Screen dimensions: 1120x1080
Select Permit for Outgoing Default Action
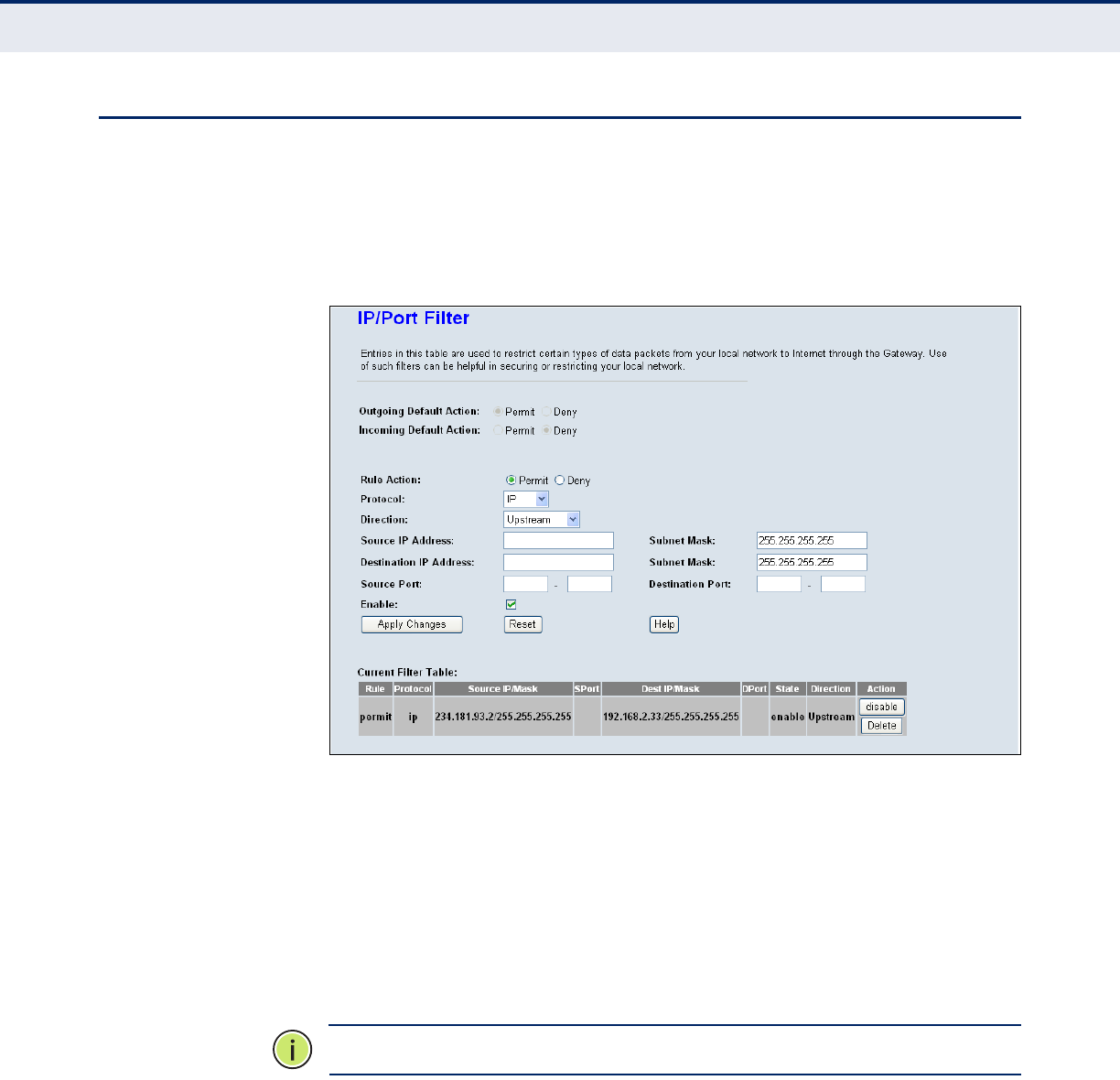(x=499, y=412)
